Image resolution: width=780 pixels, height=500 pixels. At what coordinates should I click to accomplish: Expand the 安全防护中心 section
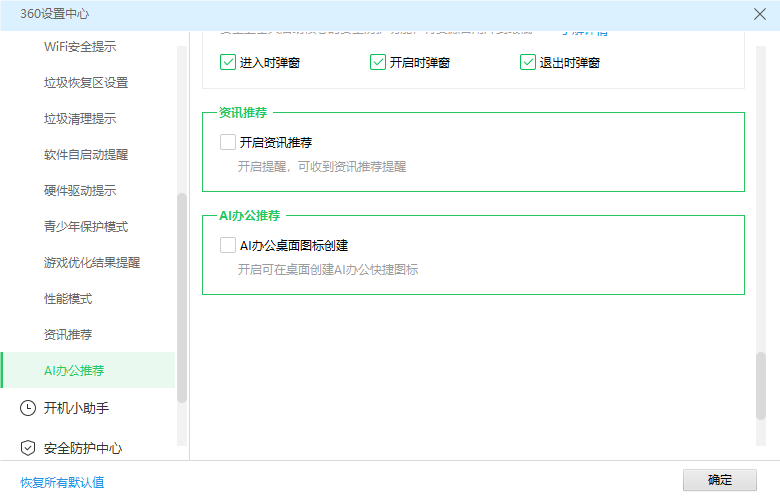click(x=83, y=448)
